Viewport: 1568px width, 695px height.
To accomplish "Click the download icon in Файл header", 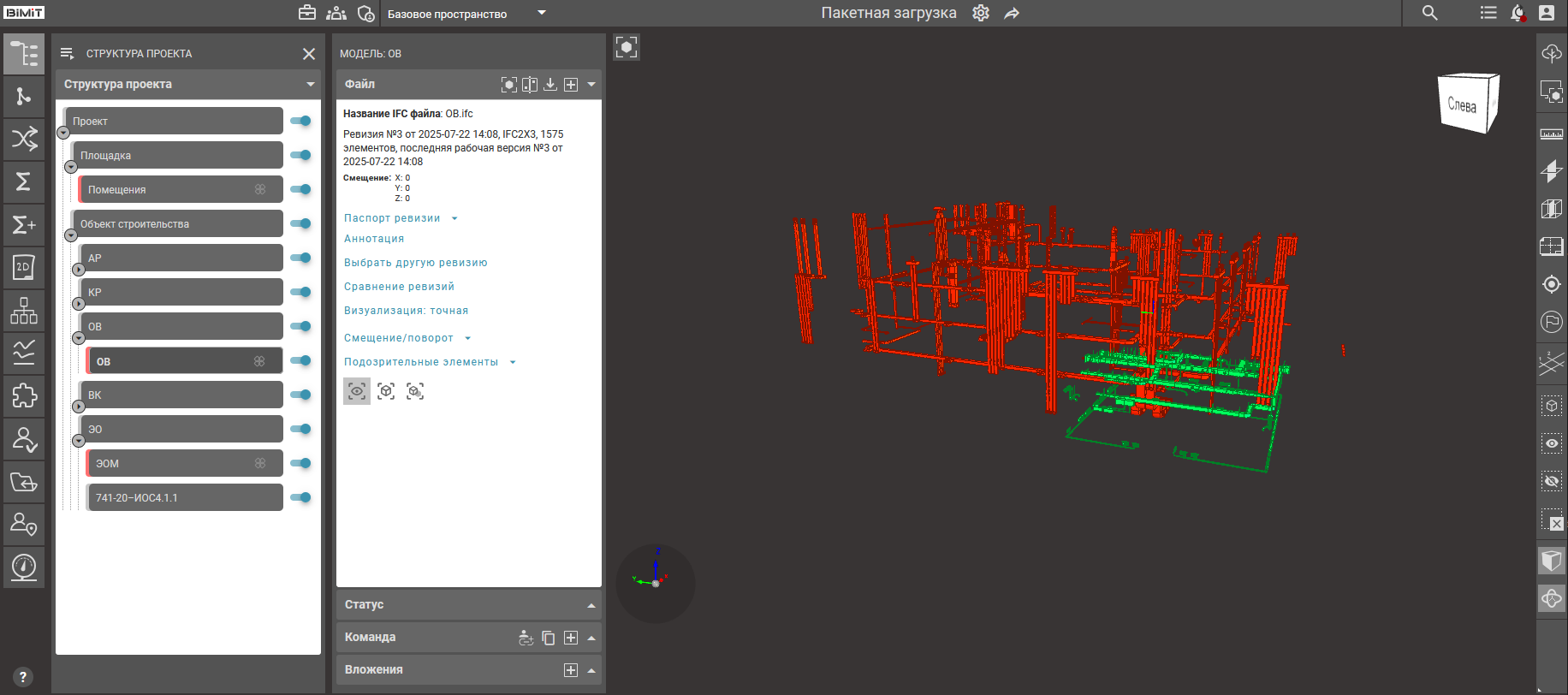I will tap(550, 84).
